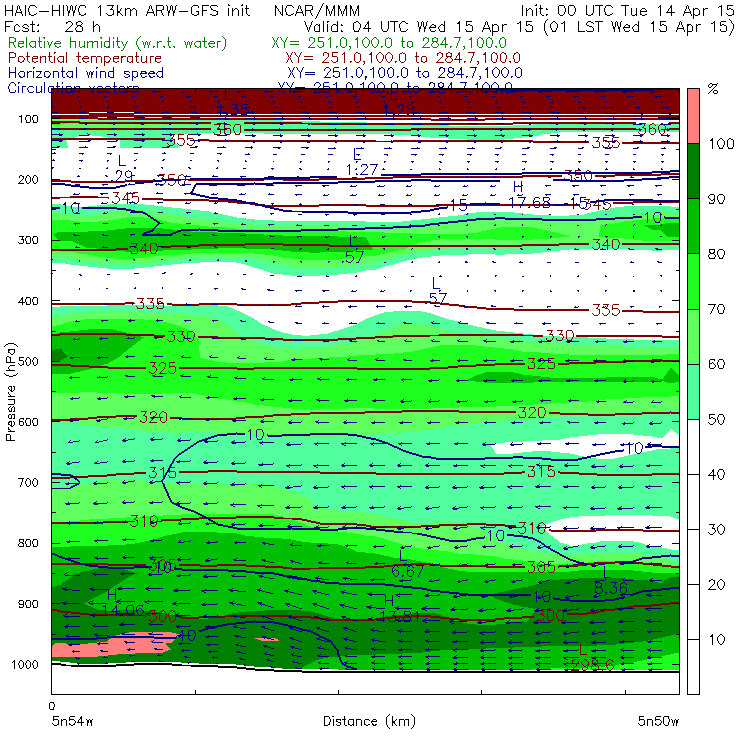
Task: Click the 'H 17.68' wind maximum label
Action: click(x=529, y=194)
